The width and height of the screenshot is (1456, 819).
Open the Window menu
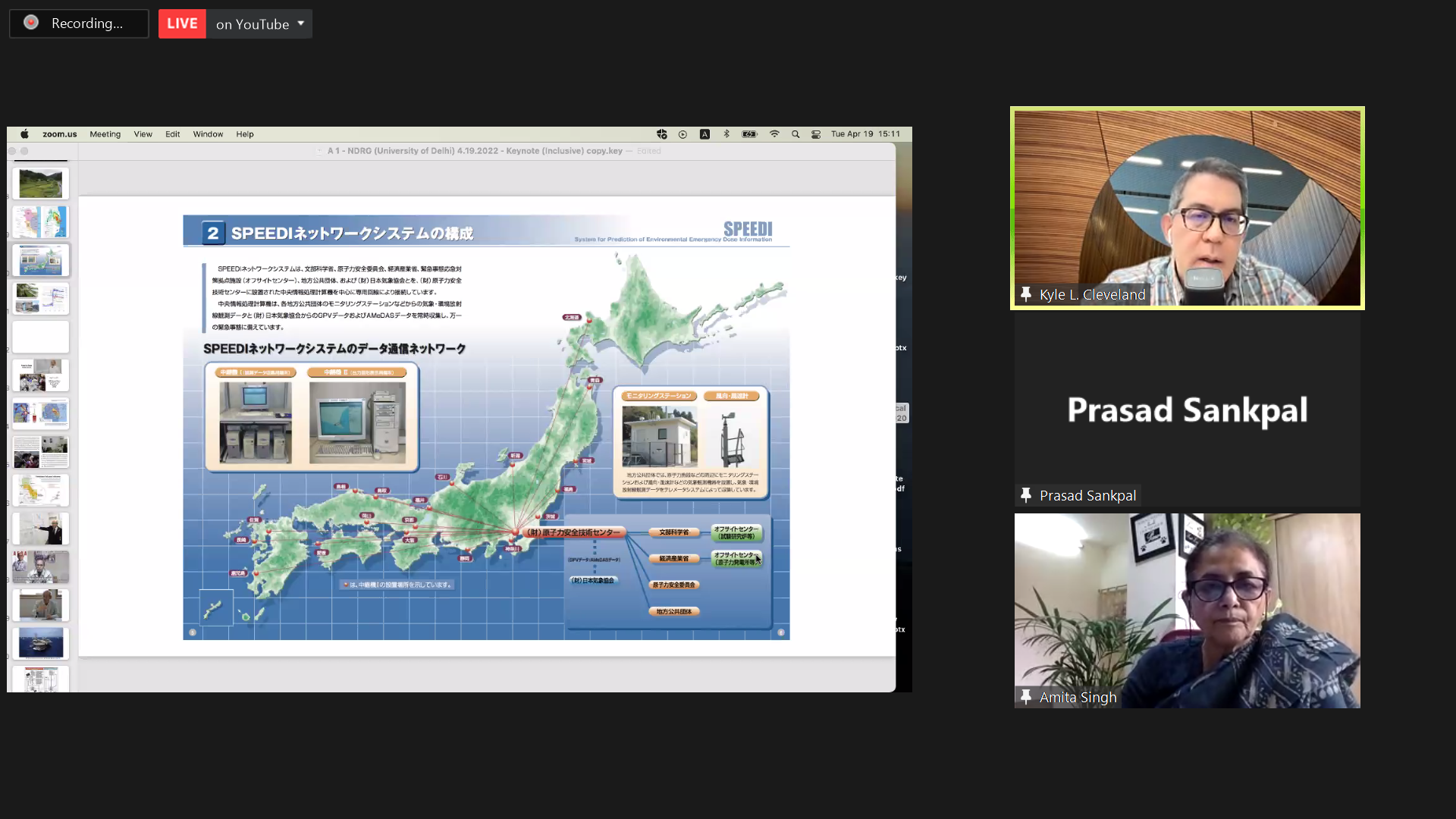tap(208, 134)
